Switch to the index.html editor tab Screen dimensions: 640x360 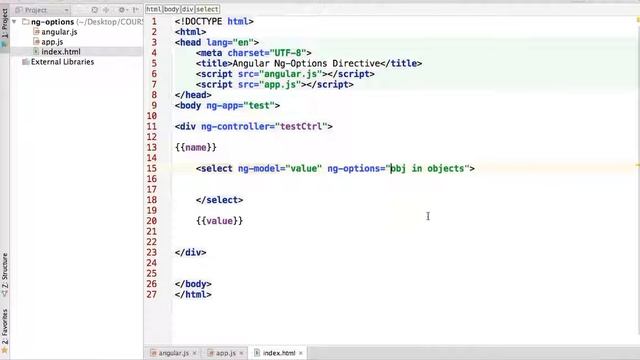coord(279,353)
